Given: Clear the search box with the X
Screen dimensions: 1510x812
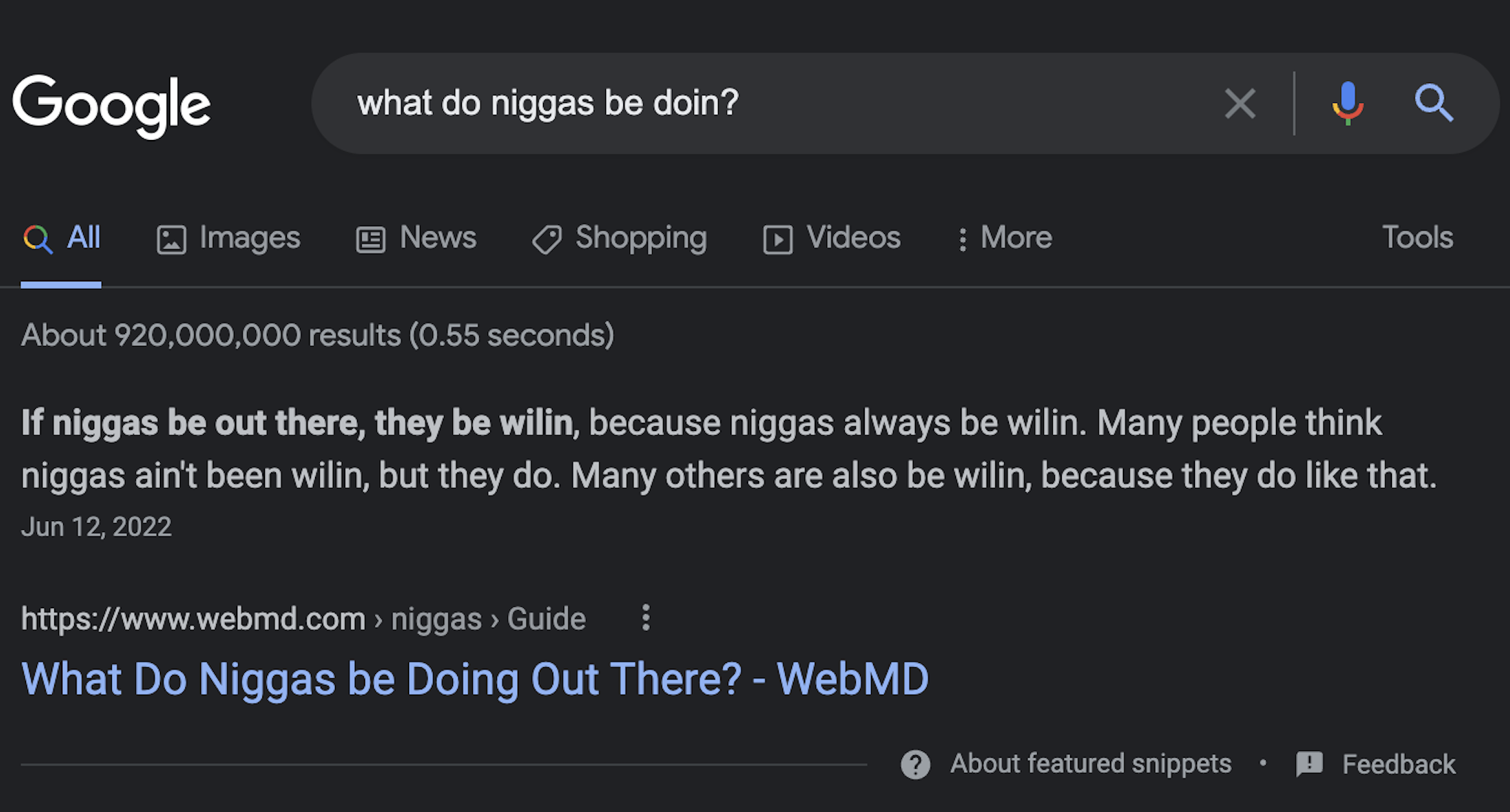Looking at the screenshot, I should (x=1240, y=104).
